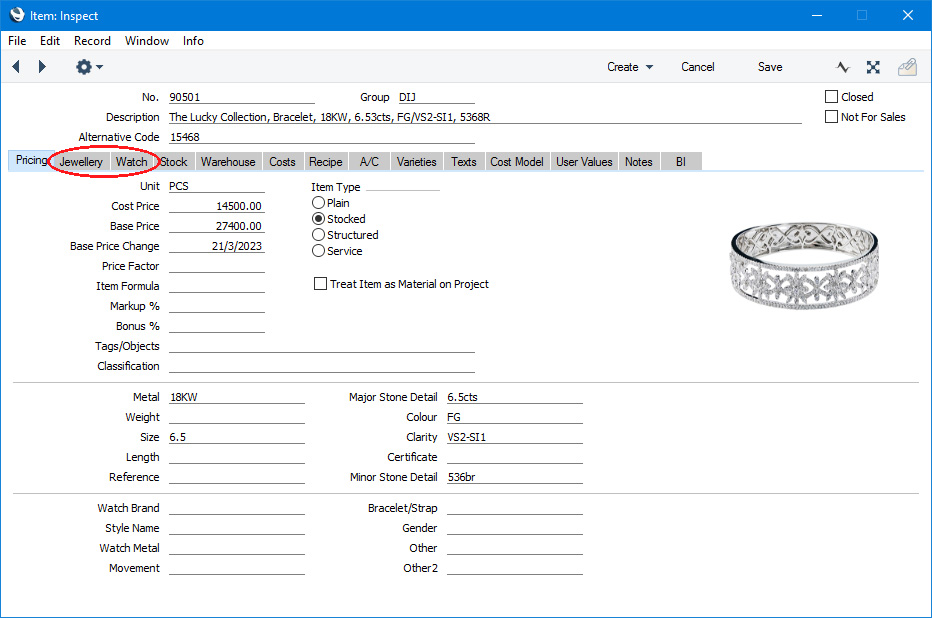Open the gear operations menu
The width and height of the screenshot is (932, 618).
89,67
